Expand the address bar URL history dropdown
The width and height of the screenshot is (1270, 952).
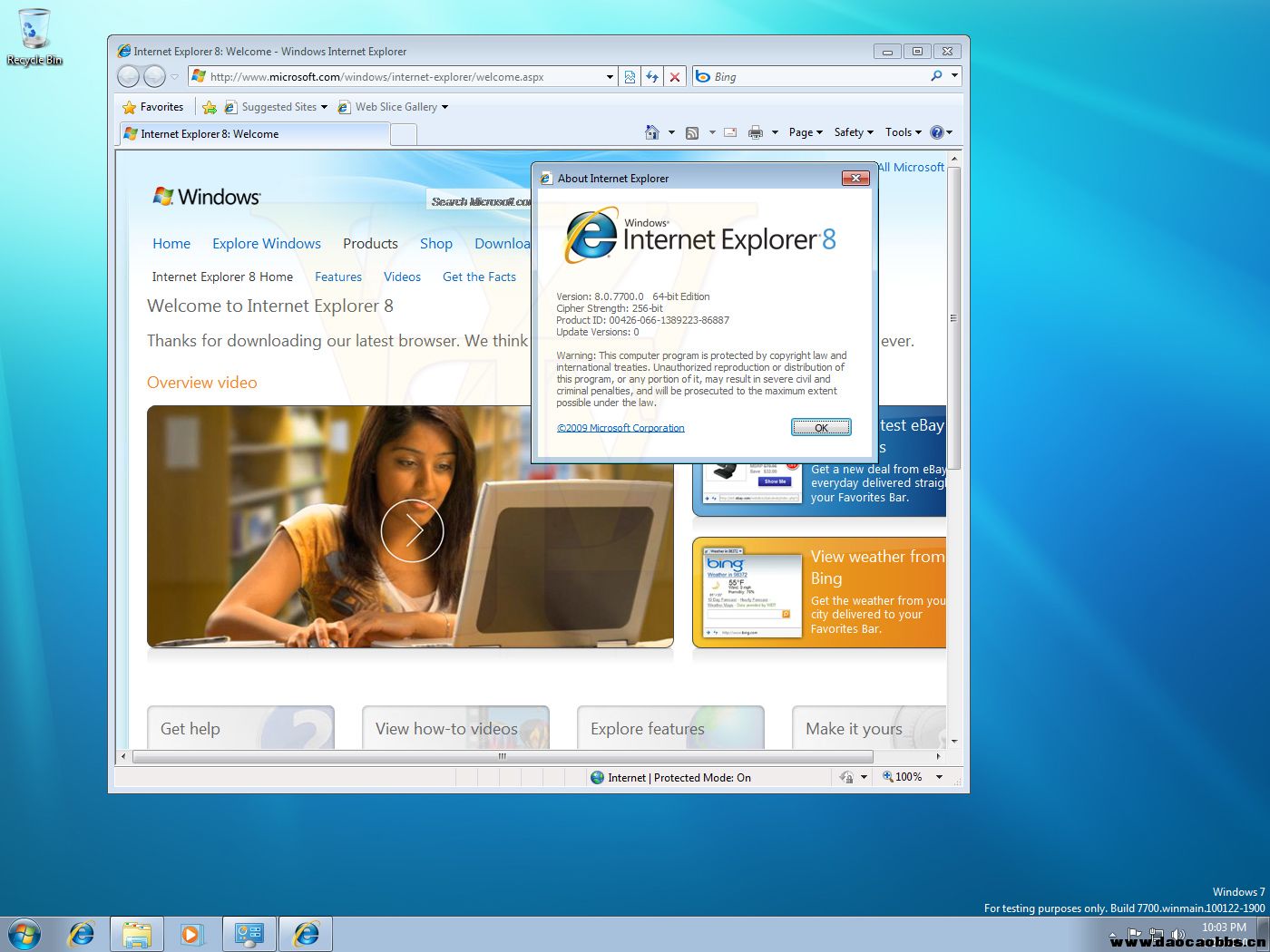click(x=610, y=77)
